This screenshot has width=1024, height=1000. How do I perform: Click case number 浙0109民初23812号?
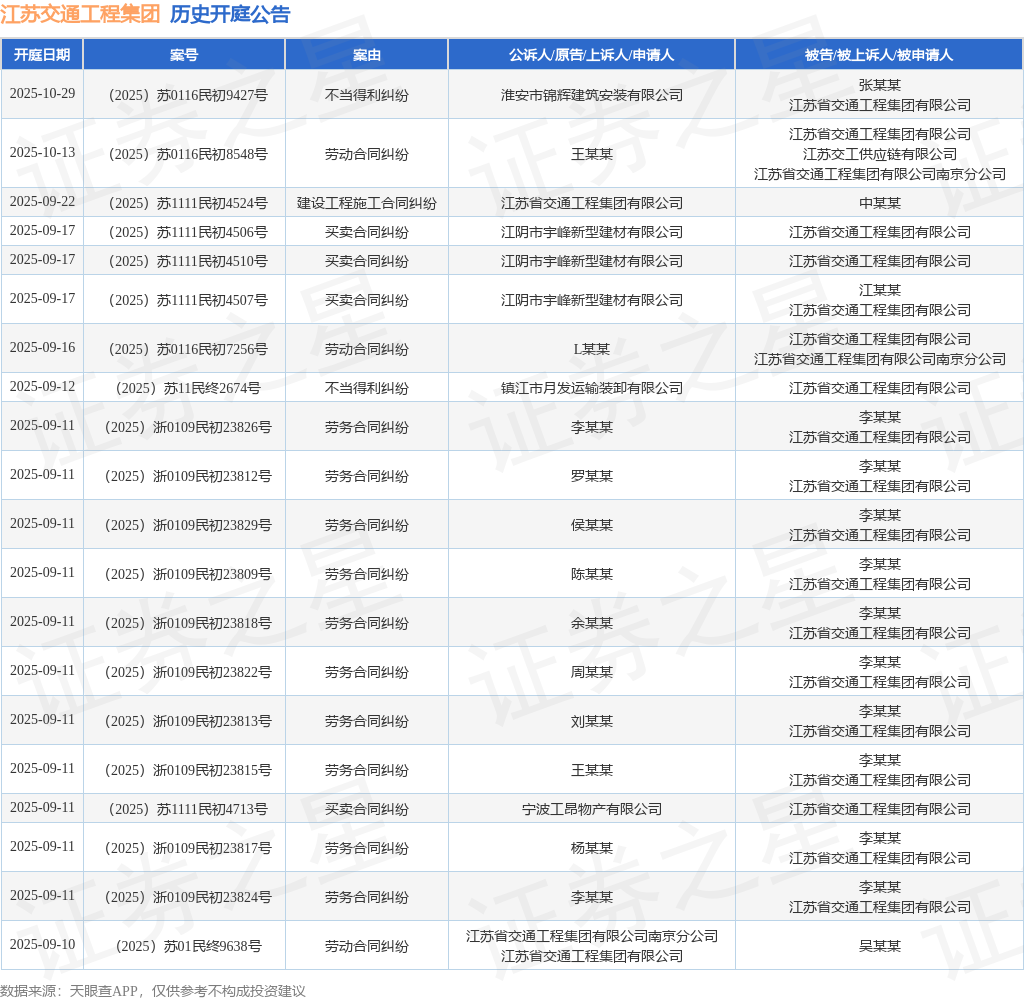tap(188, 476)
